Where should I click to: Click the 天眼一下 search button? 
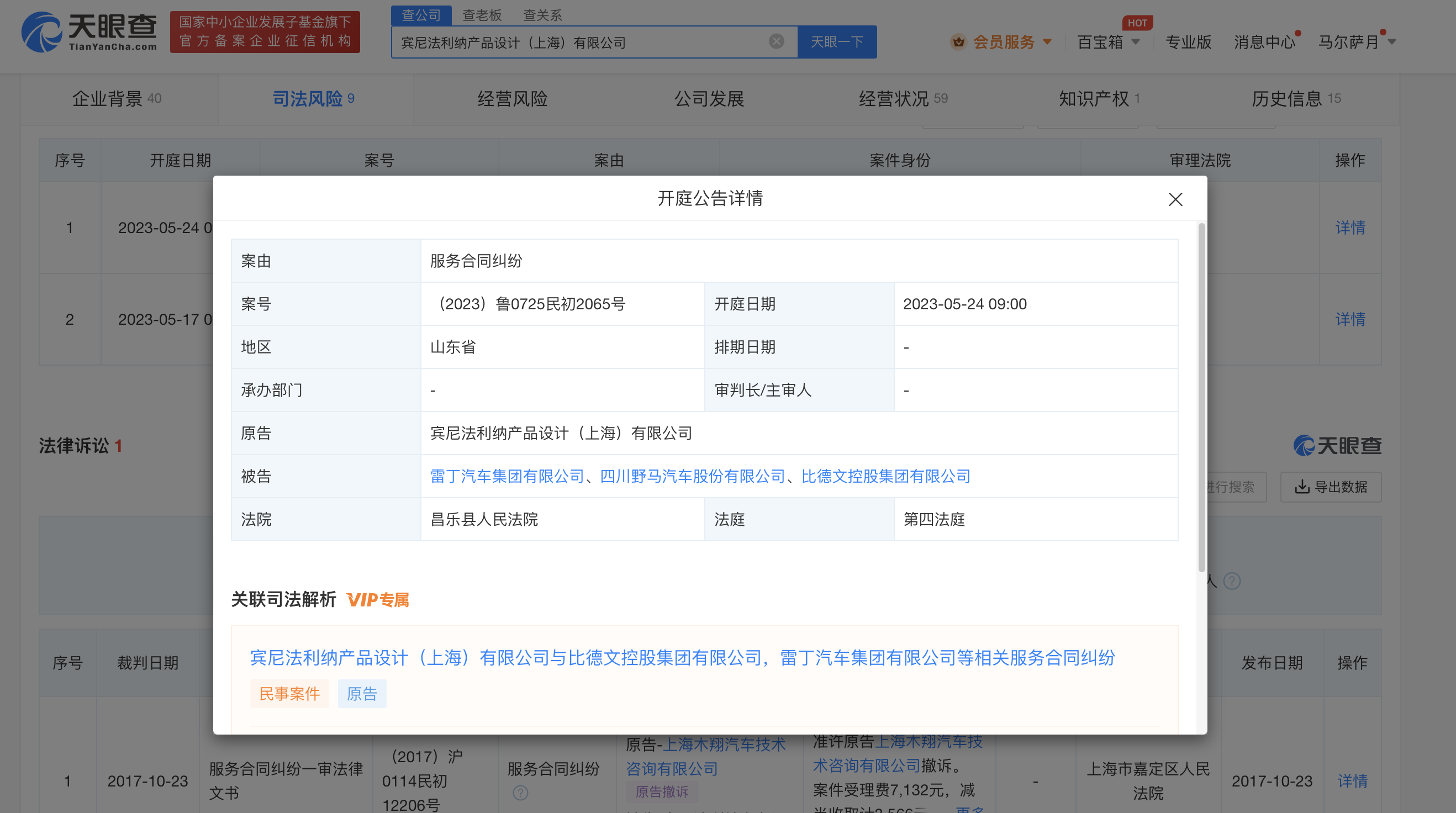837,42
